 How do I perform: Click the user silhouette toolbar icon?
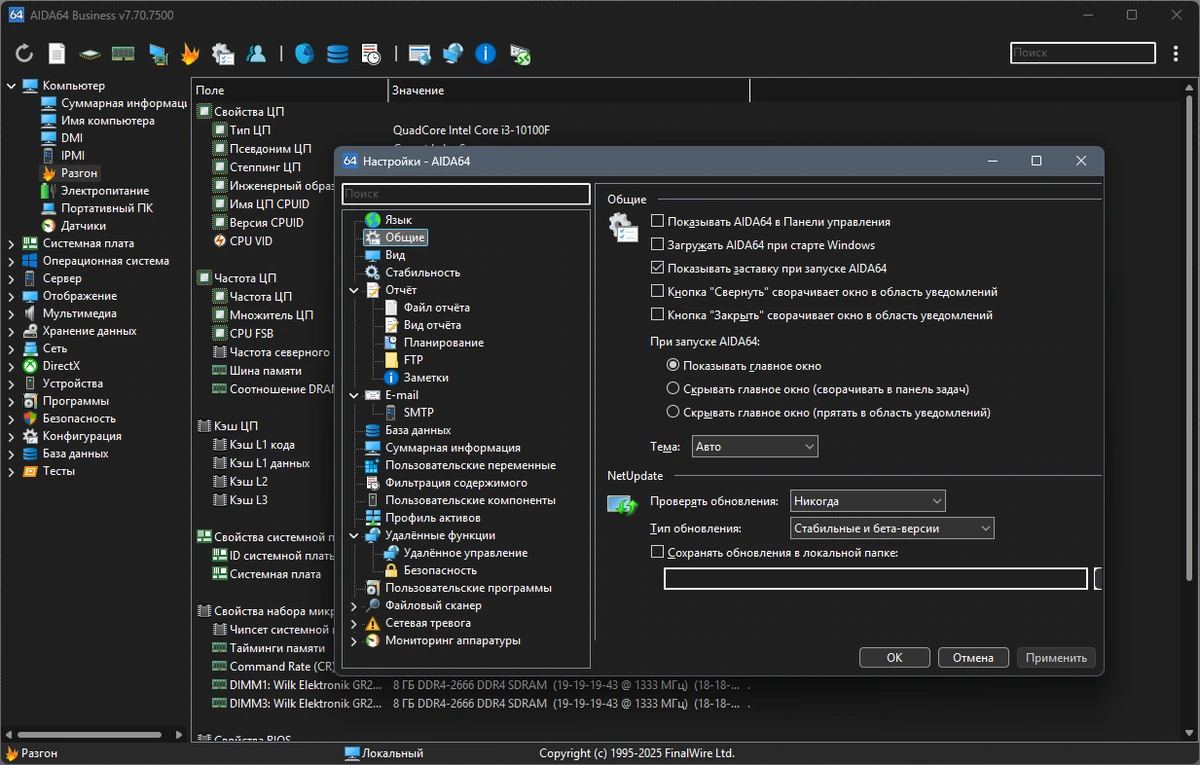(x=256, y=54)
